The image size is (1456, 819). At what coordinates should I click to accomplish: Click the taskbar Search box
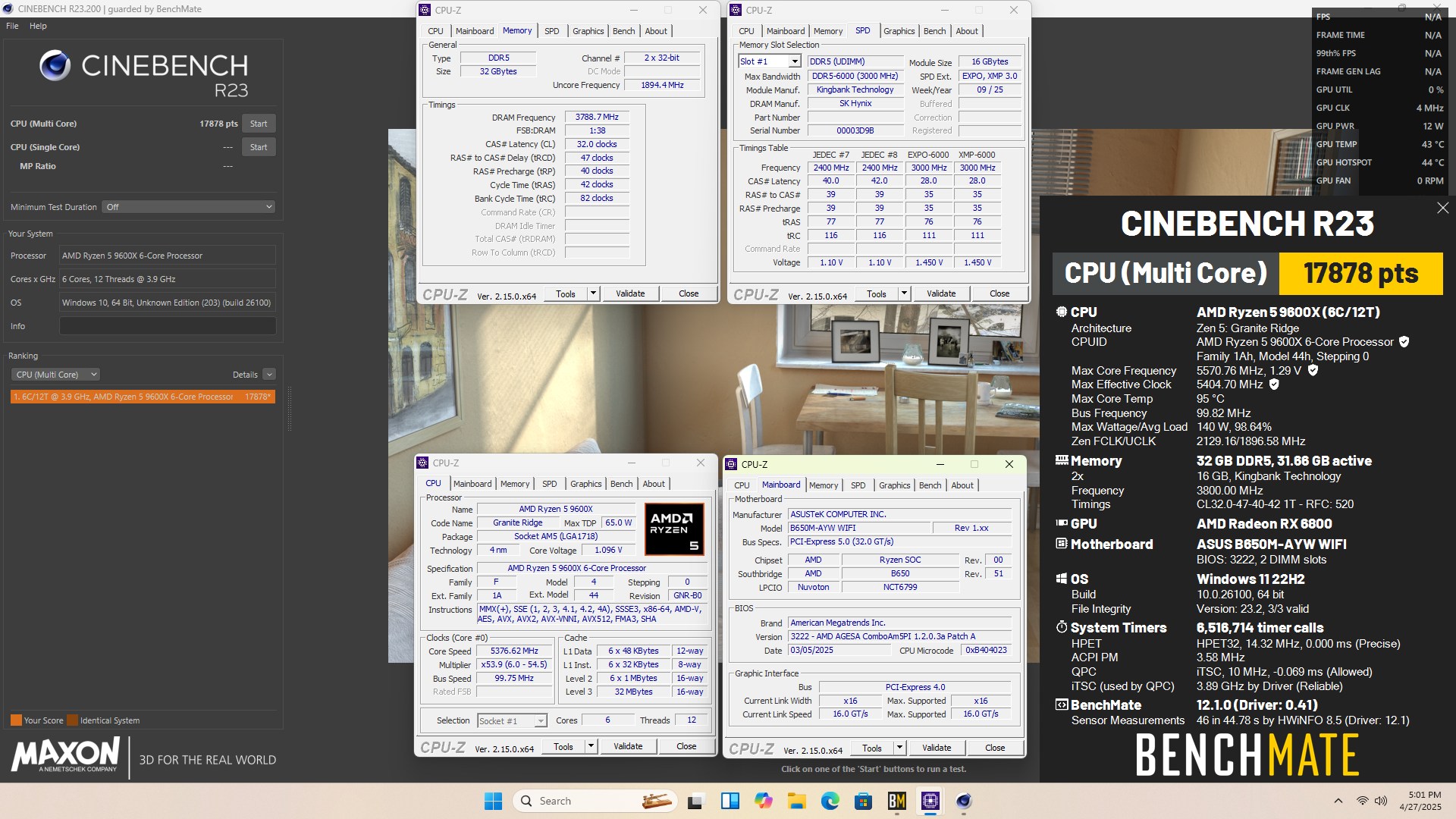pyautogui.click(x=595, y=801)
